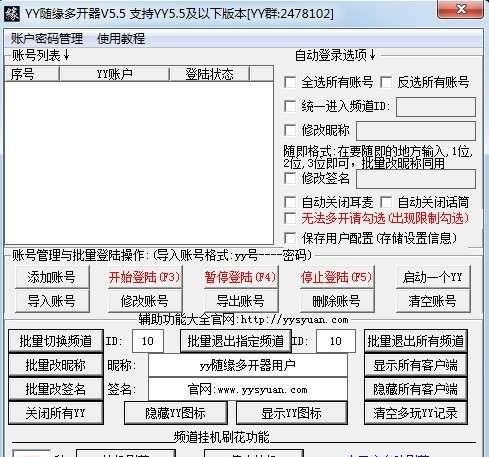Click 清空多玩YY记录 button
The image size is (489, 457).
coord(416,413)
